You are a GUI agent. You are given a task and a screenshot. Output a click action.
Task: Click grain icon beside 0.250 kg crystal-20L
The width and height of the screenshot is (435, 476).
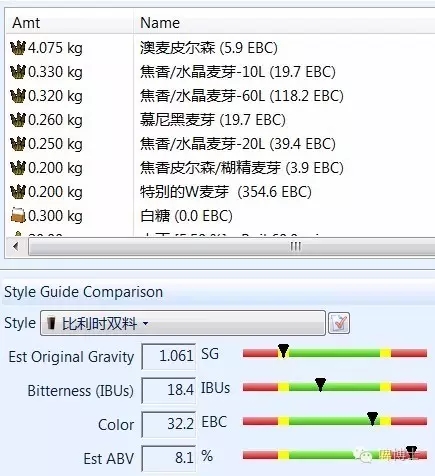click(x=18, y=144)
